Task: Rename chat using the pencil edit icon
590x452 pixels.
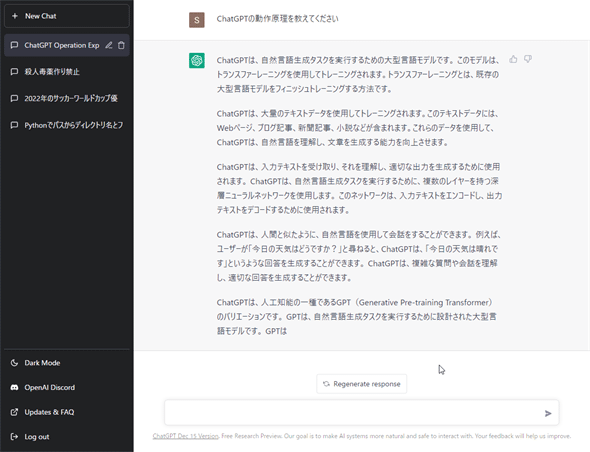Action: tap(109, 45)
